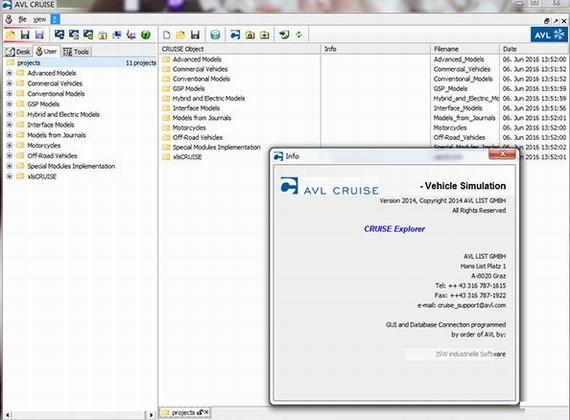Click the green refresh arrows icon
The height and width of the screenshot is (420, 570).
[299, 35]
